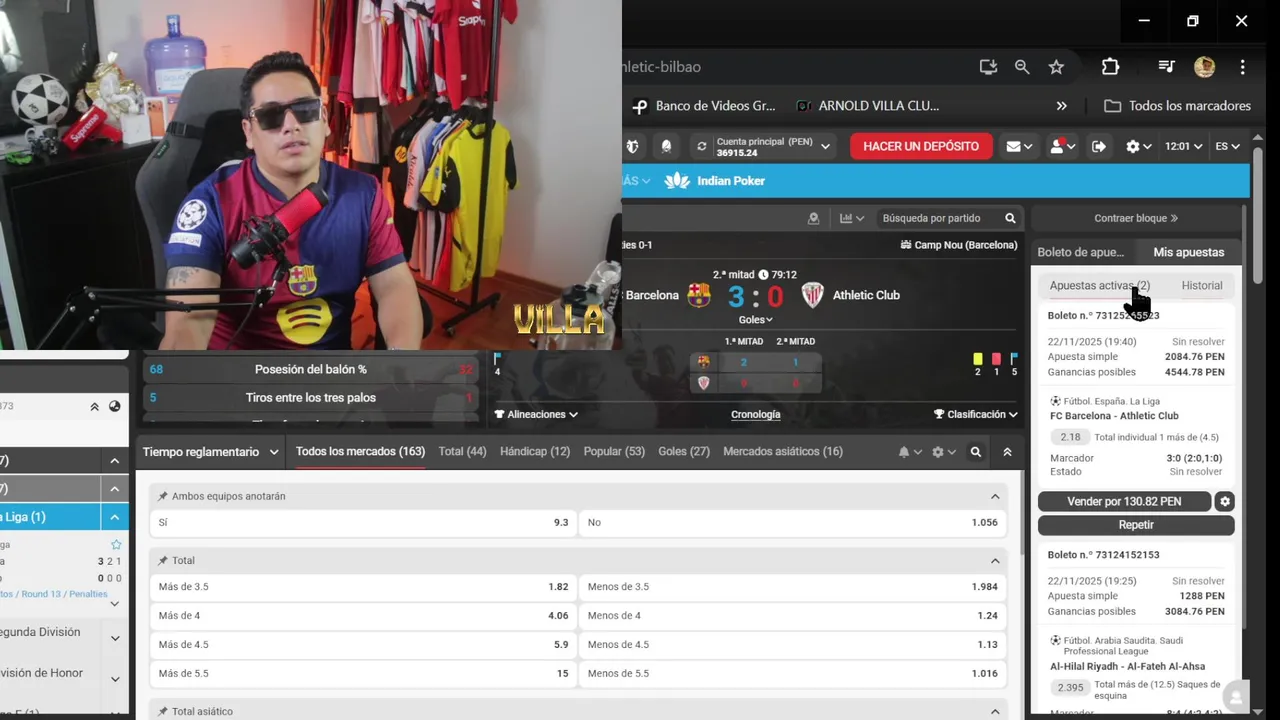
Task: Collapse the Ambos equipos anotarán section
Action: click(x=995, y=497)
